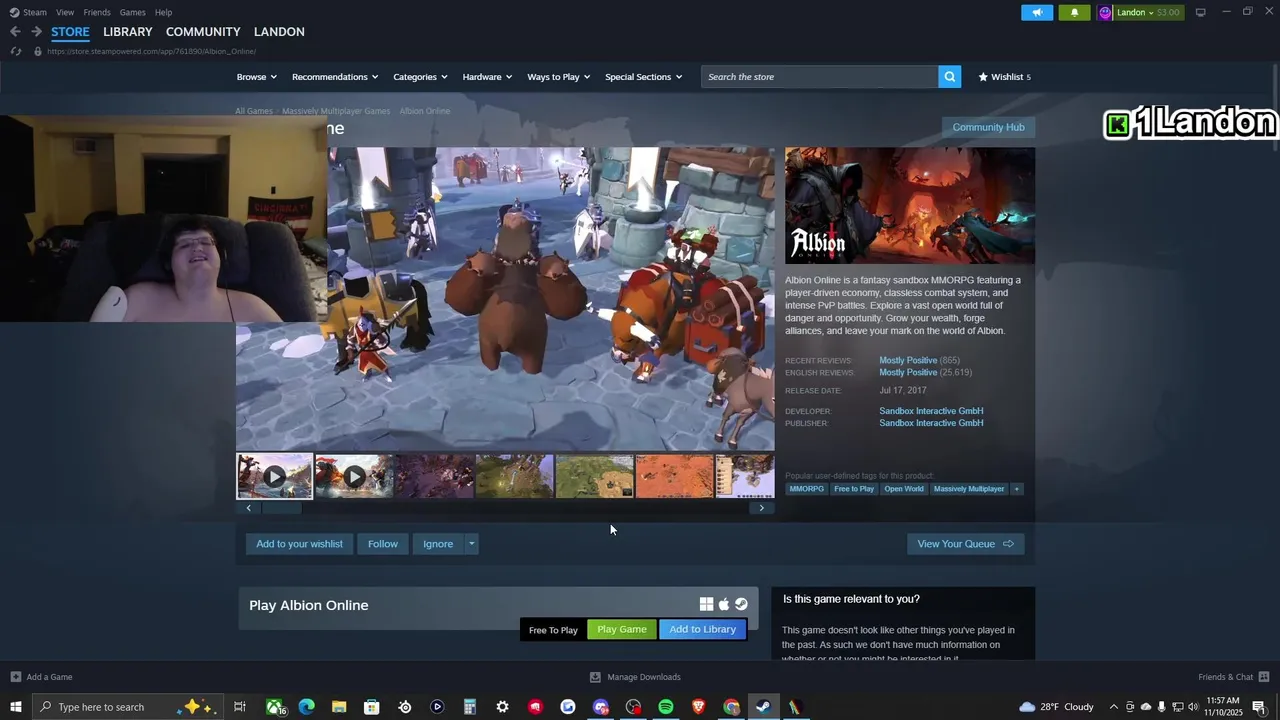Open Brave browser from taskbar

click(x=698, y=707)
